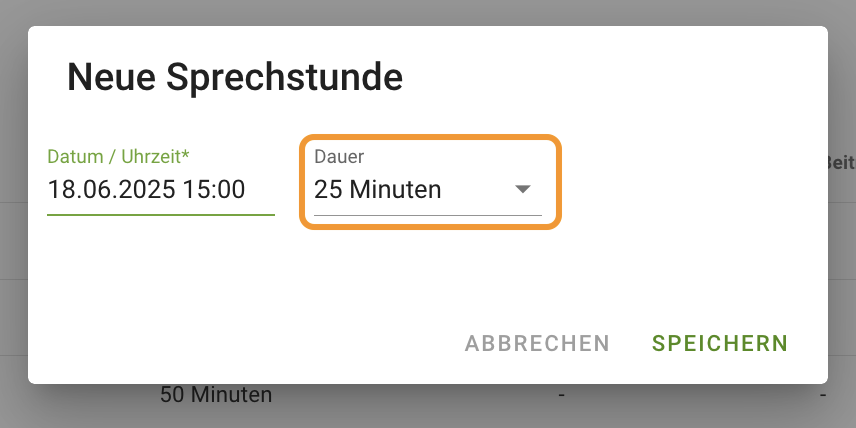Image resolution: width=856 pixels, height=428 pixels.
Task: Click the rightmost dash in background row
Action: [823, 395]
